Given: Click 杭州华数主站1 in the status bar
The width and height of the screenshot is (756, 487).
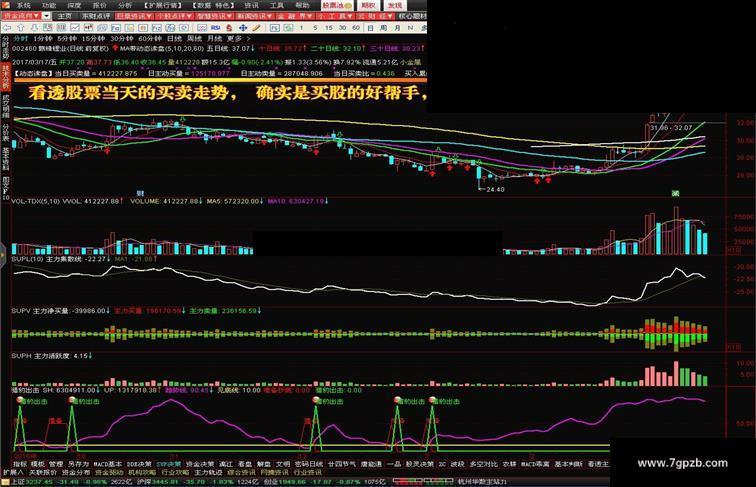Looking at the screenshot, I should pos(483,482).
